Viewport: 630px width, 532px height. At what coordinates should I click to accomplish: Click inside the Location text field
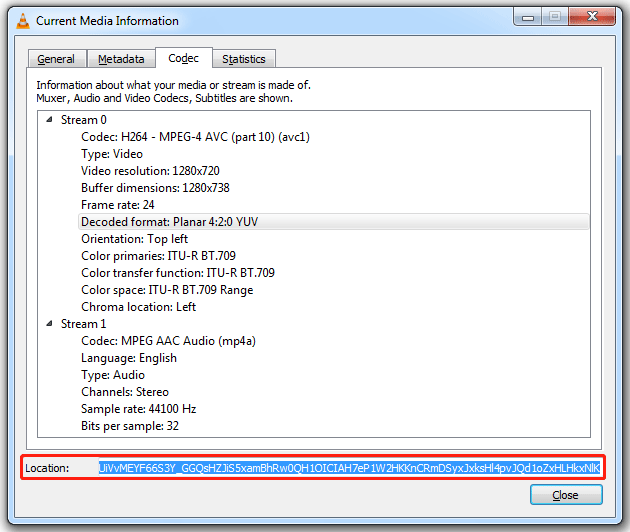coord(349,467)
